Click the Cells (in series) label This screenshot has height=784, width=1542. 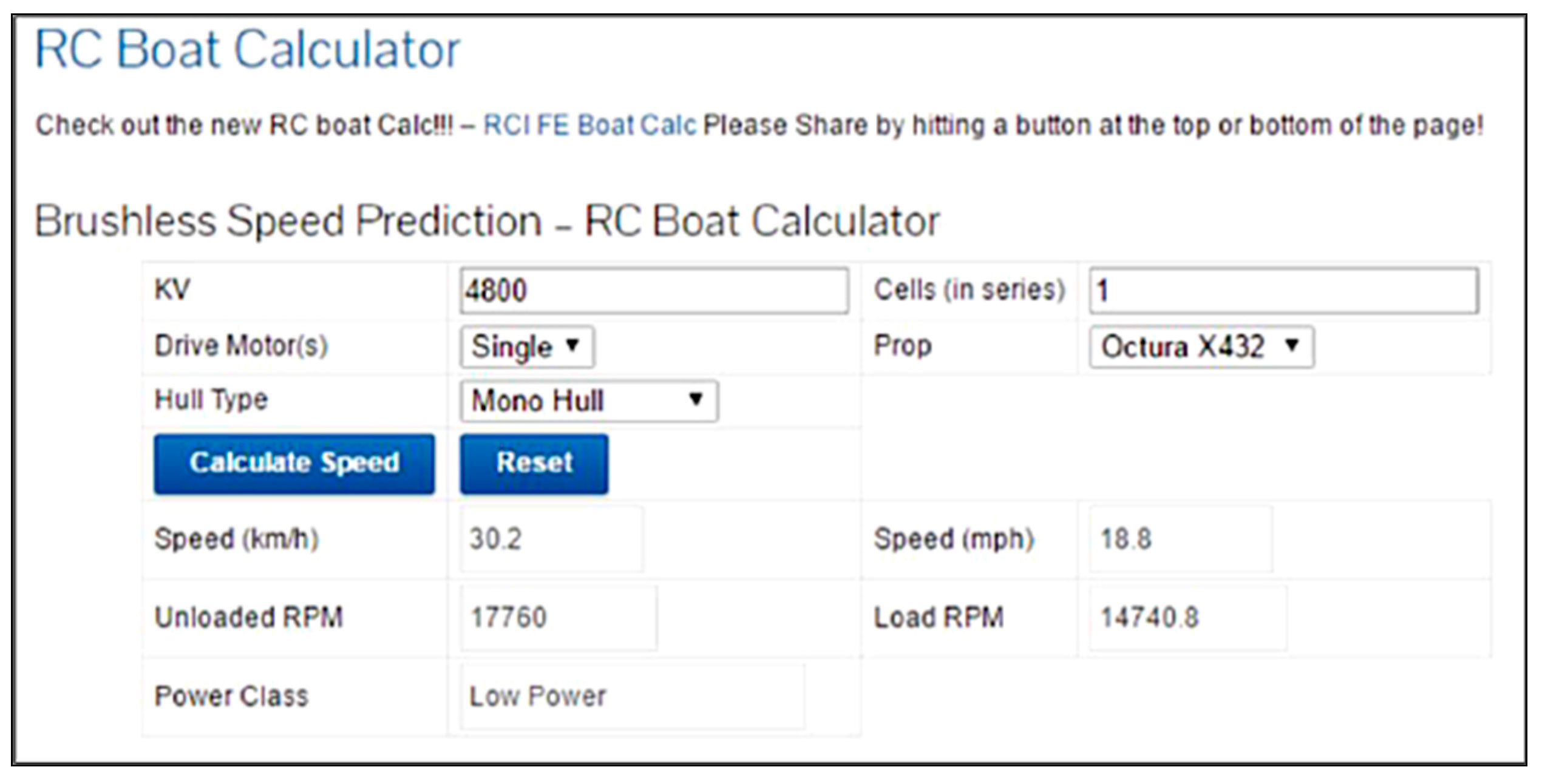coord(969,289)
